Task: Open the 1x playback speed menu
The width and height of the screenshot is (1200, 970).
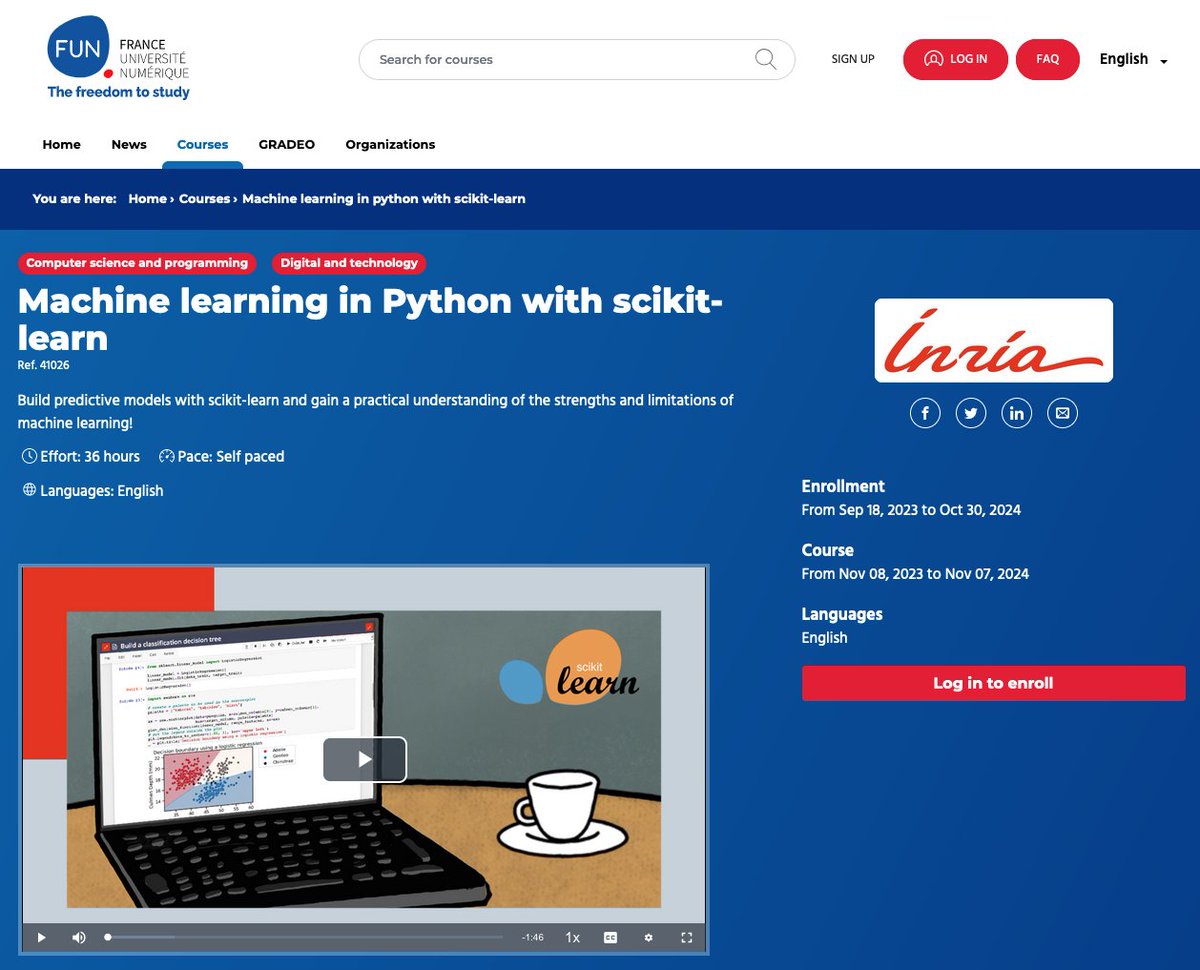Action: pyautogui.click(x=572, y=937)
